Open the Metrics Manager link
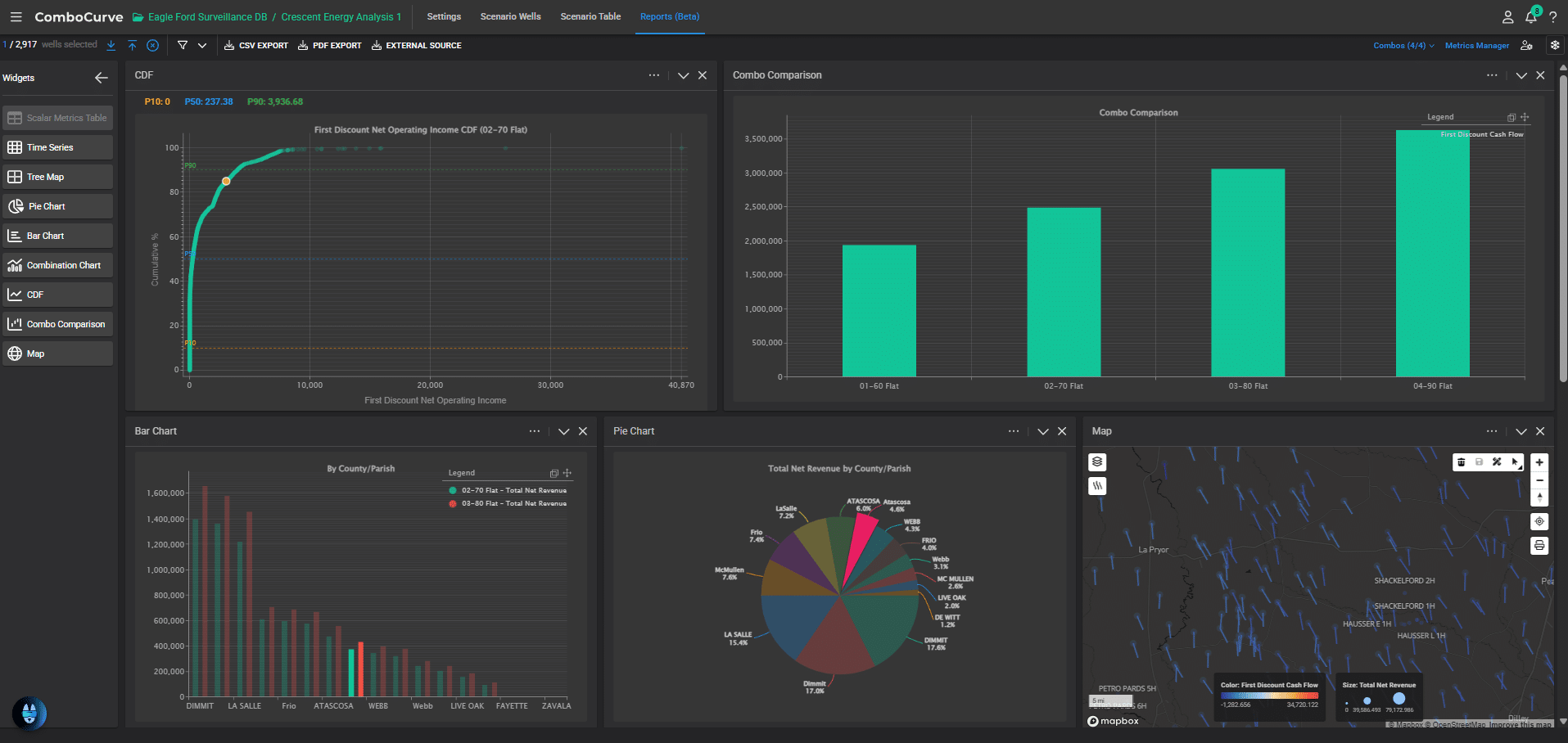 (x=1476, y=46)
